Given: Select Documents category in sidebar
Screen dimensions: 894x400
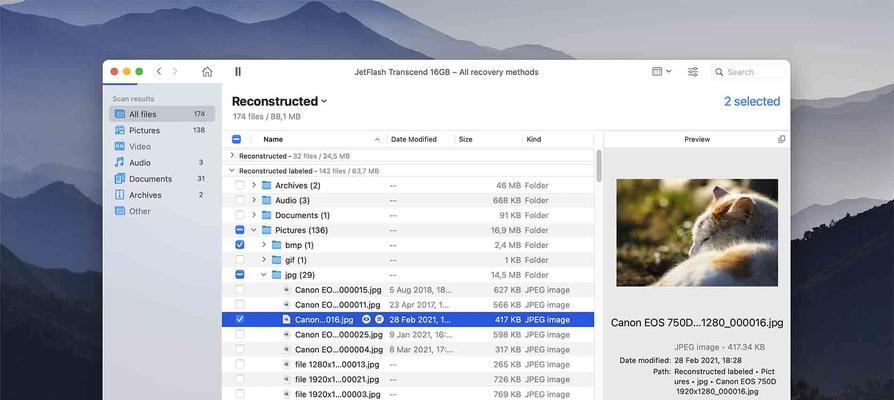Looking at the screenshot, I should tap(162, 179).
